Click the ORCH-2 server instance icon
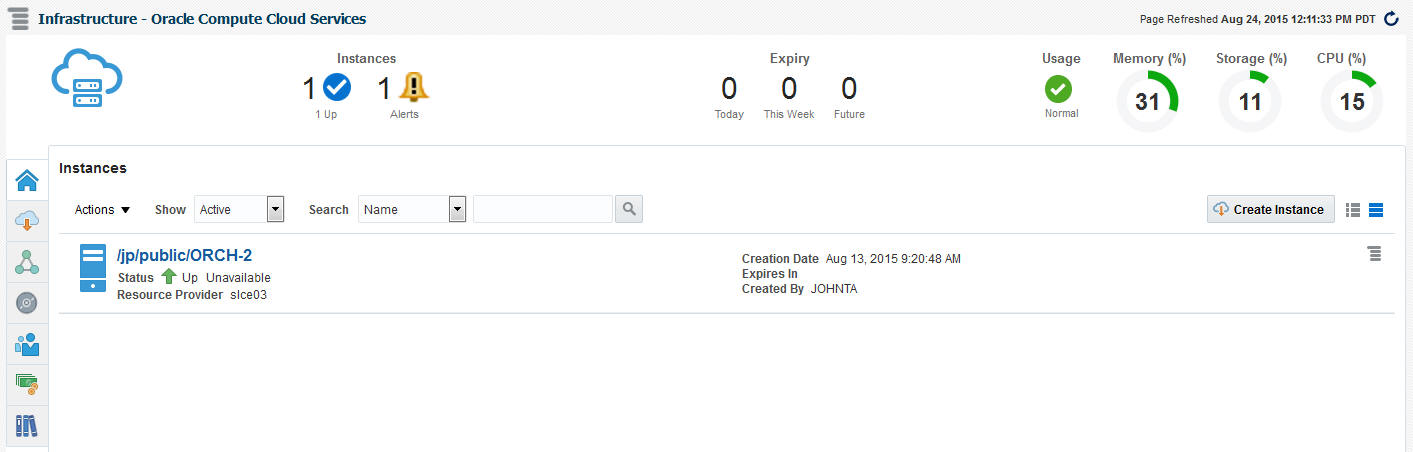 point(92,269)
